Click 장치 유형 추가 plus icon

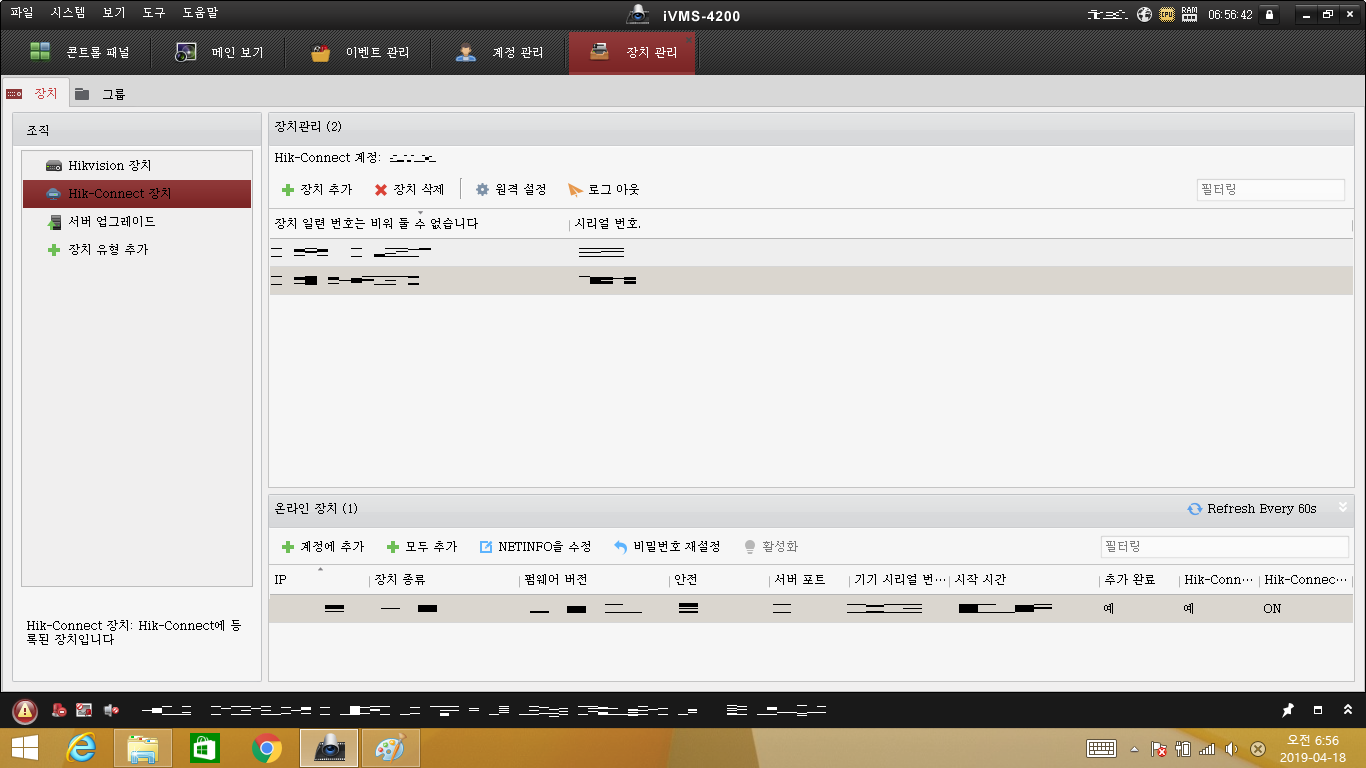click(54, 249)
